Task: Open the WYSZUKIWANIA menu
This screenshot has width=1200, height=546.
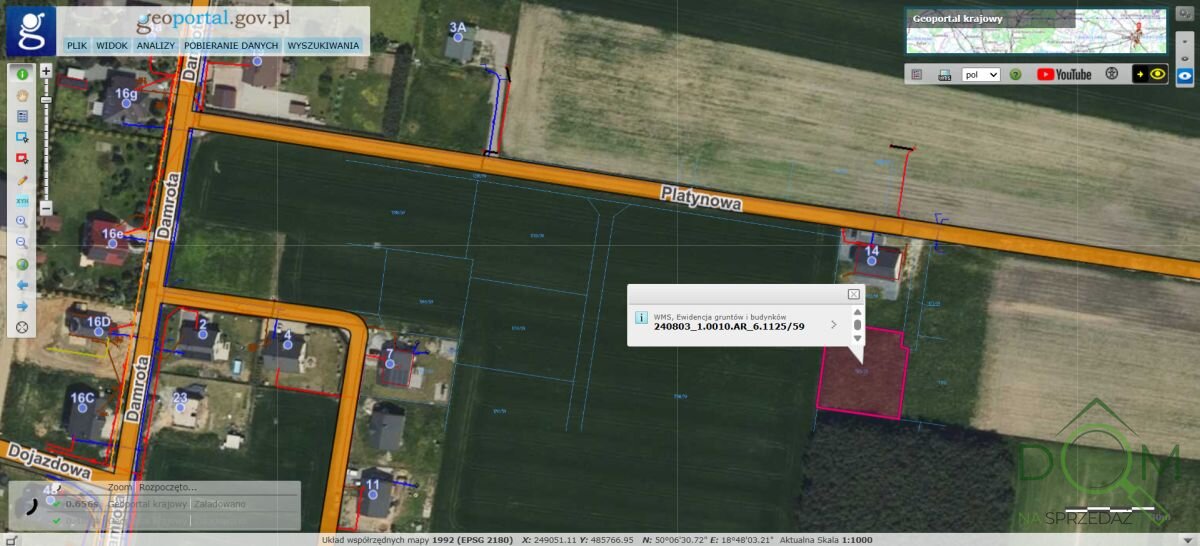Action: coord(323,46)
